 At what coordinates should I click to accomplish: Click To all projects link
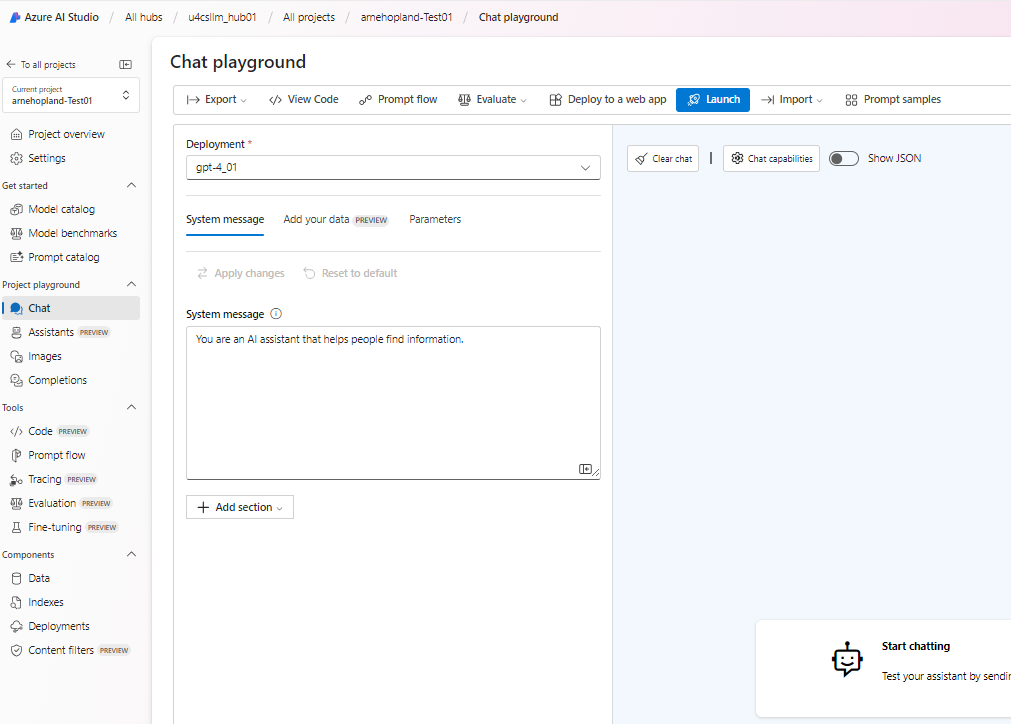(48, 64)
